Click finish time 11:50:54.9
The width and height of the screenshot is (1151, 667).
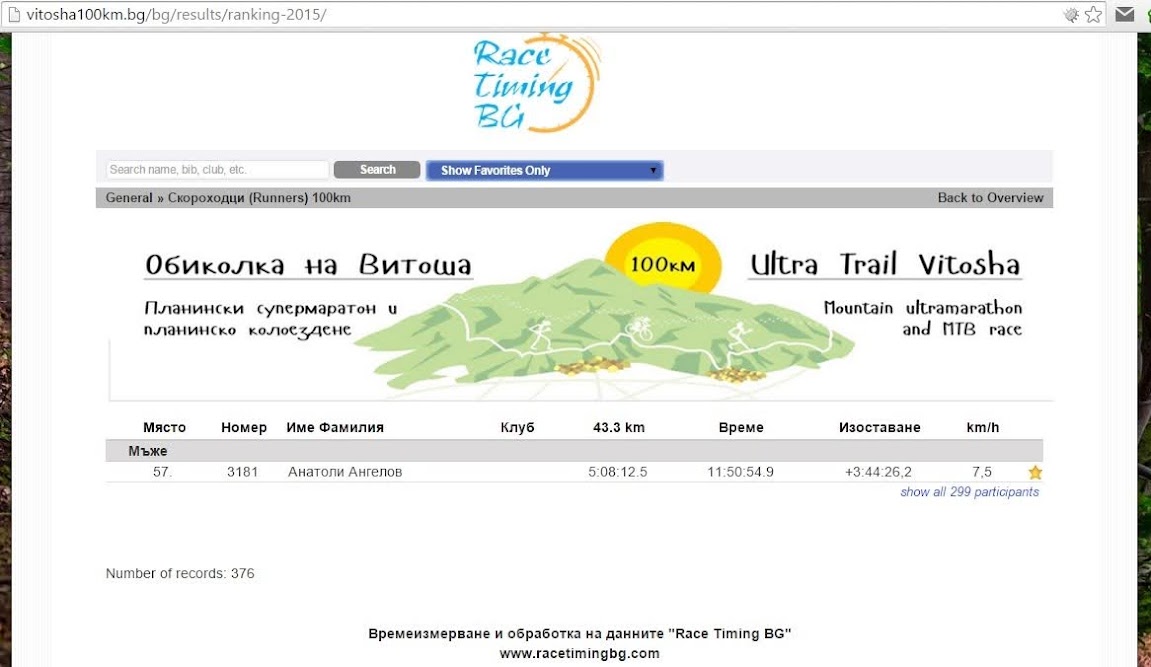click(x=740, y=472)
